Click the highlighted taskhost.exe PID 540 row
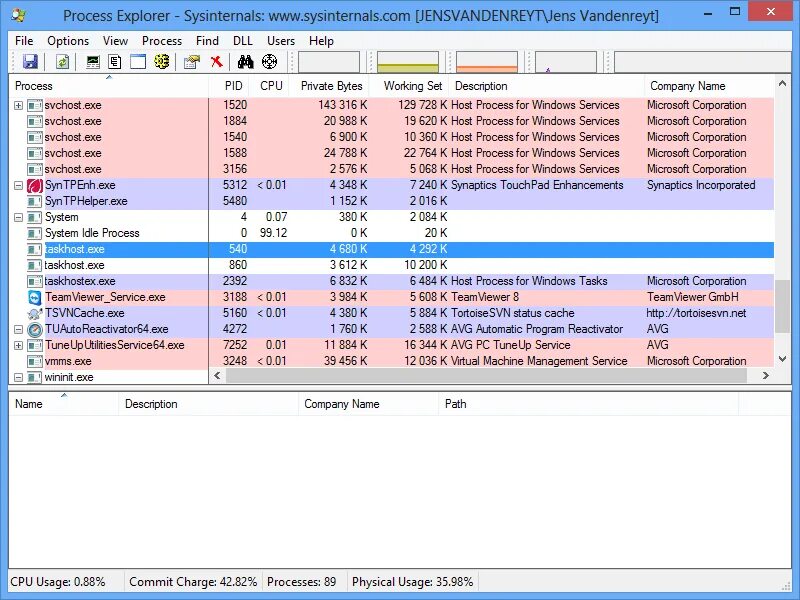Viewport: 800px width, 600px height. click(391, 249)
